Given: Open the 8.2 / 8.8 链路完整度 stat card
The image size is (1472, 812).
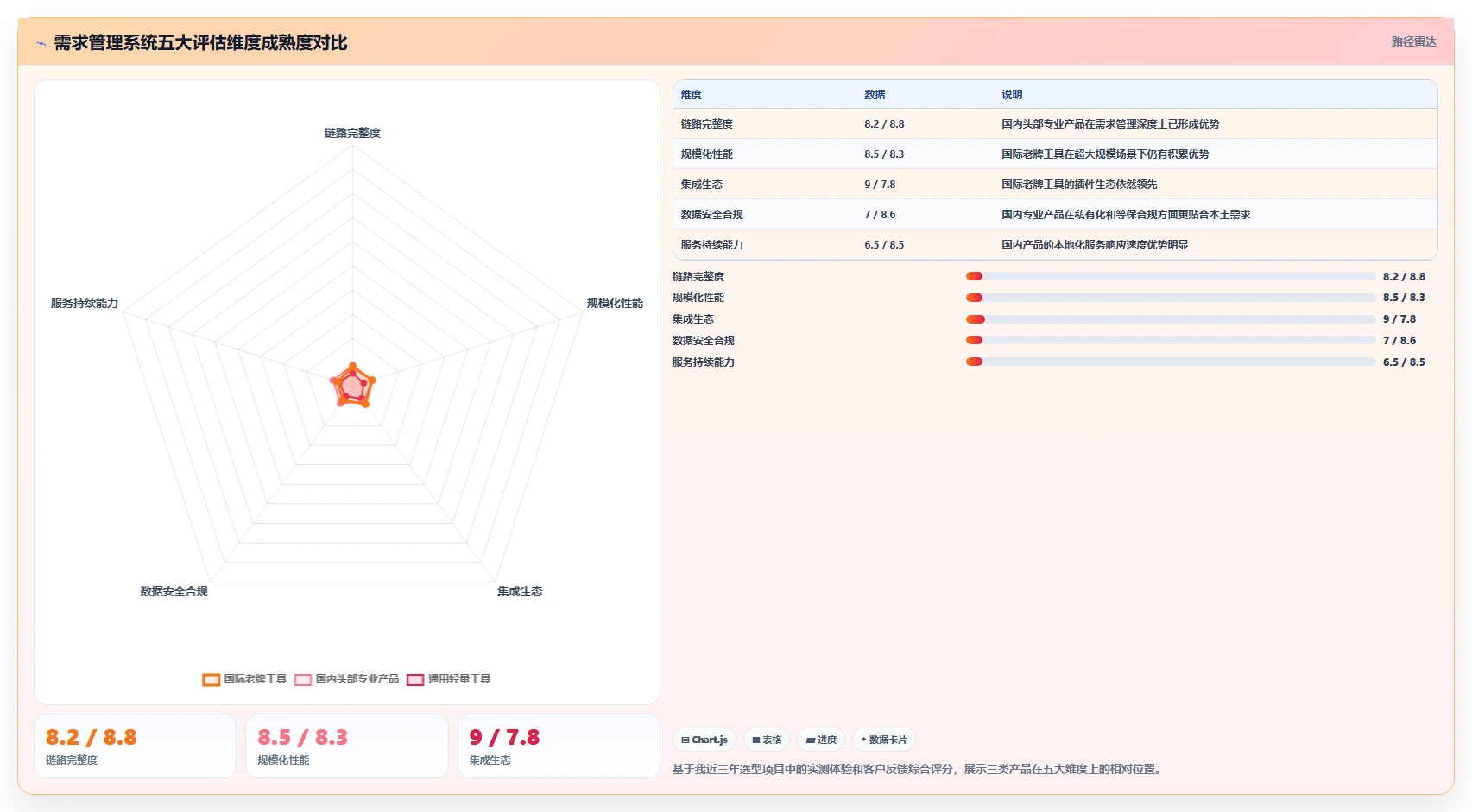Looking at the screenshot, I should coord(135,746).
